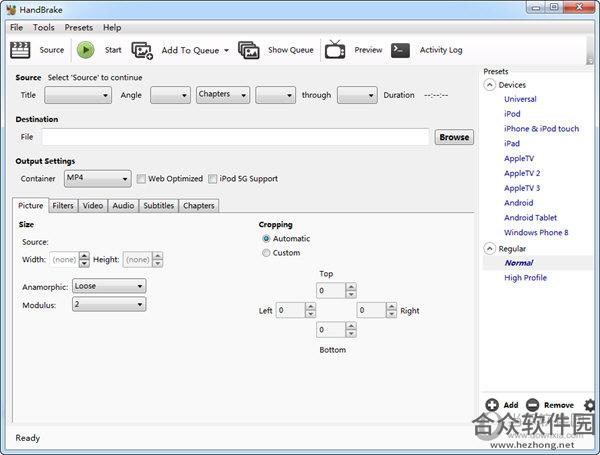Viewport: 600px width, 455px height.
Task: Click the Right crop stepper arrows
Action: point(391,310)
